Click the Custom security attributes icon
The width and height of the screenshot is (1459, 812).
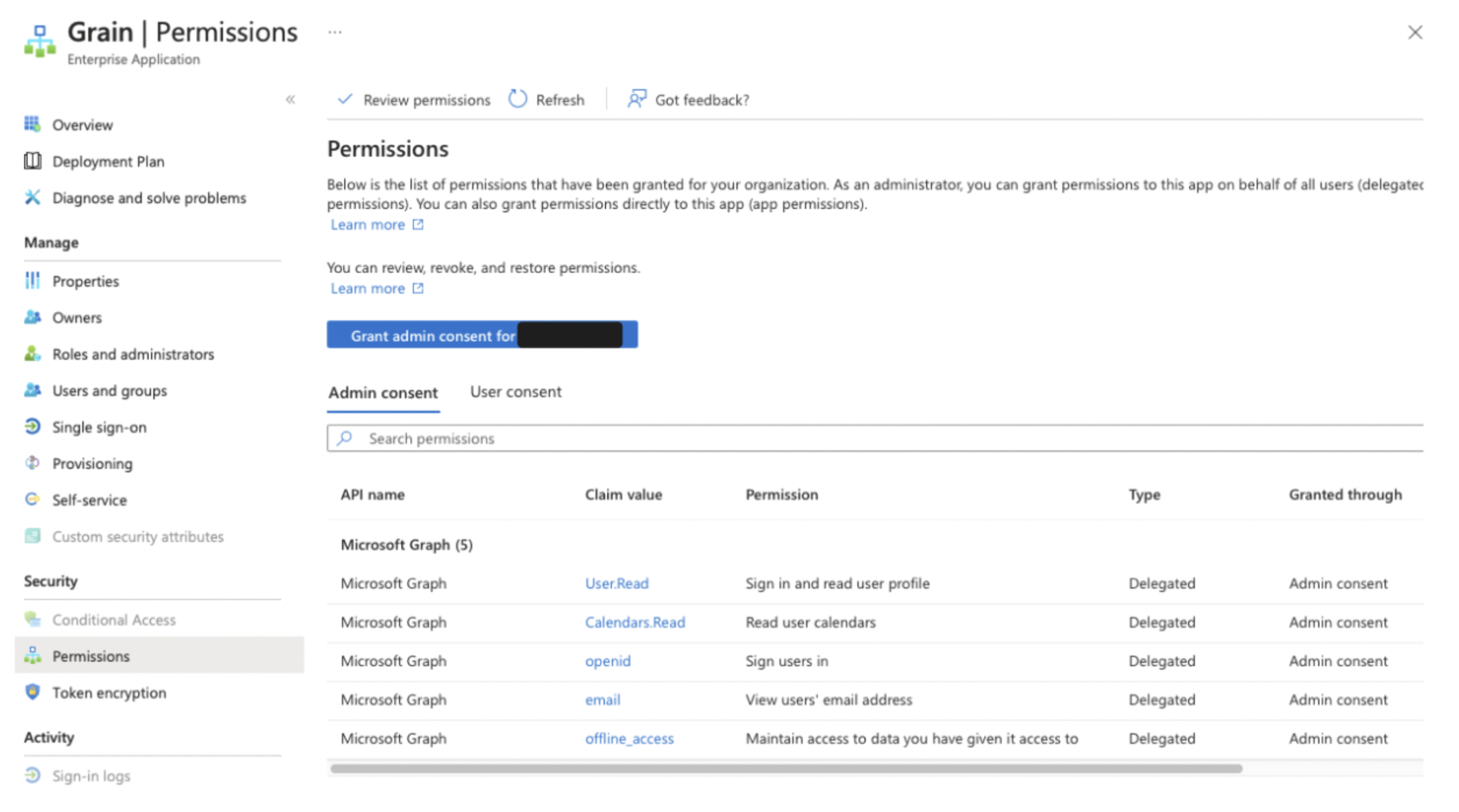click(33, 536)
